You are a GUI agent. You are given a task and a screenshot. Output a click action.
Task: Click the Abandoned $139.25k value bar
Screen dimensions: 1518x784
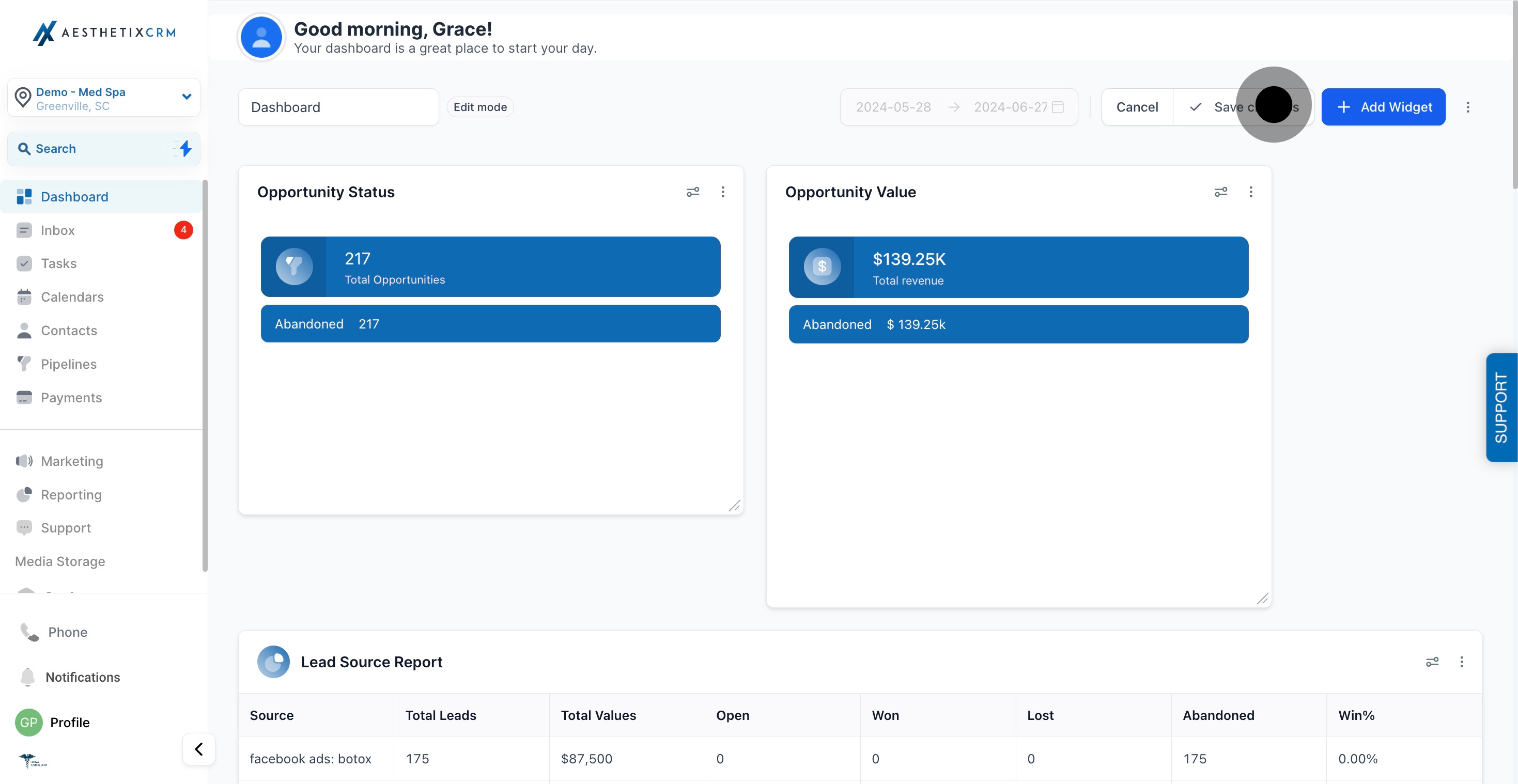1019,324
